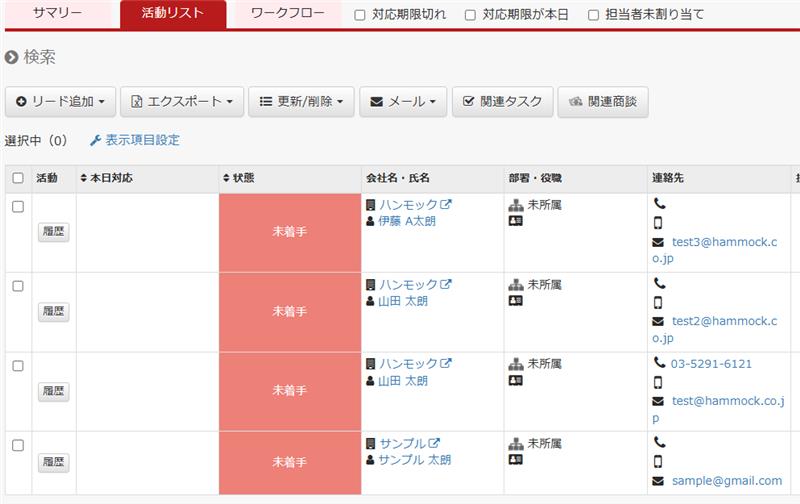Expand the エクスポート dropdown menu
800x504 pixels.
click(x=181, y=101)
